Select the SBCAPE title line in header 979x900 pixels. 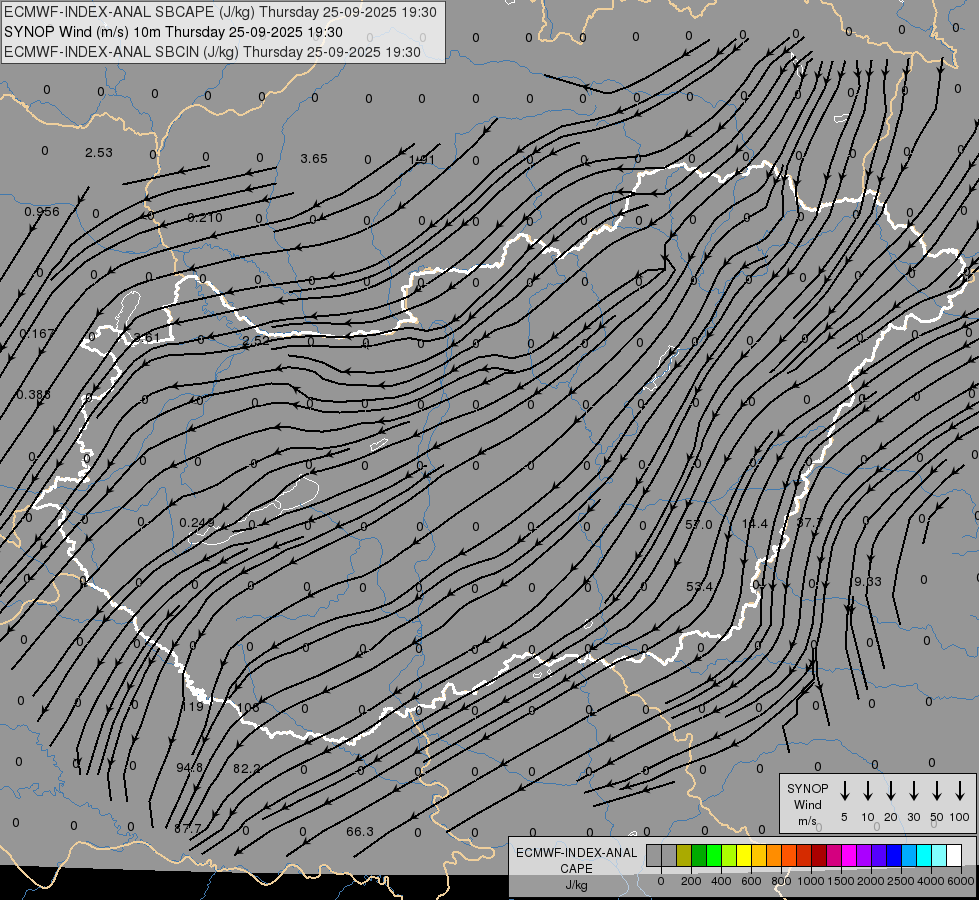click(220, 12)
